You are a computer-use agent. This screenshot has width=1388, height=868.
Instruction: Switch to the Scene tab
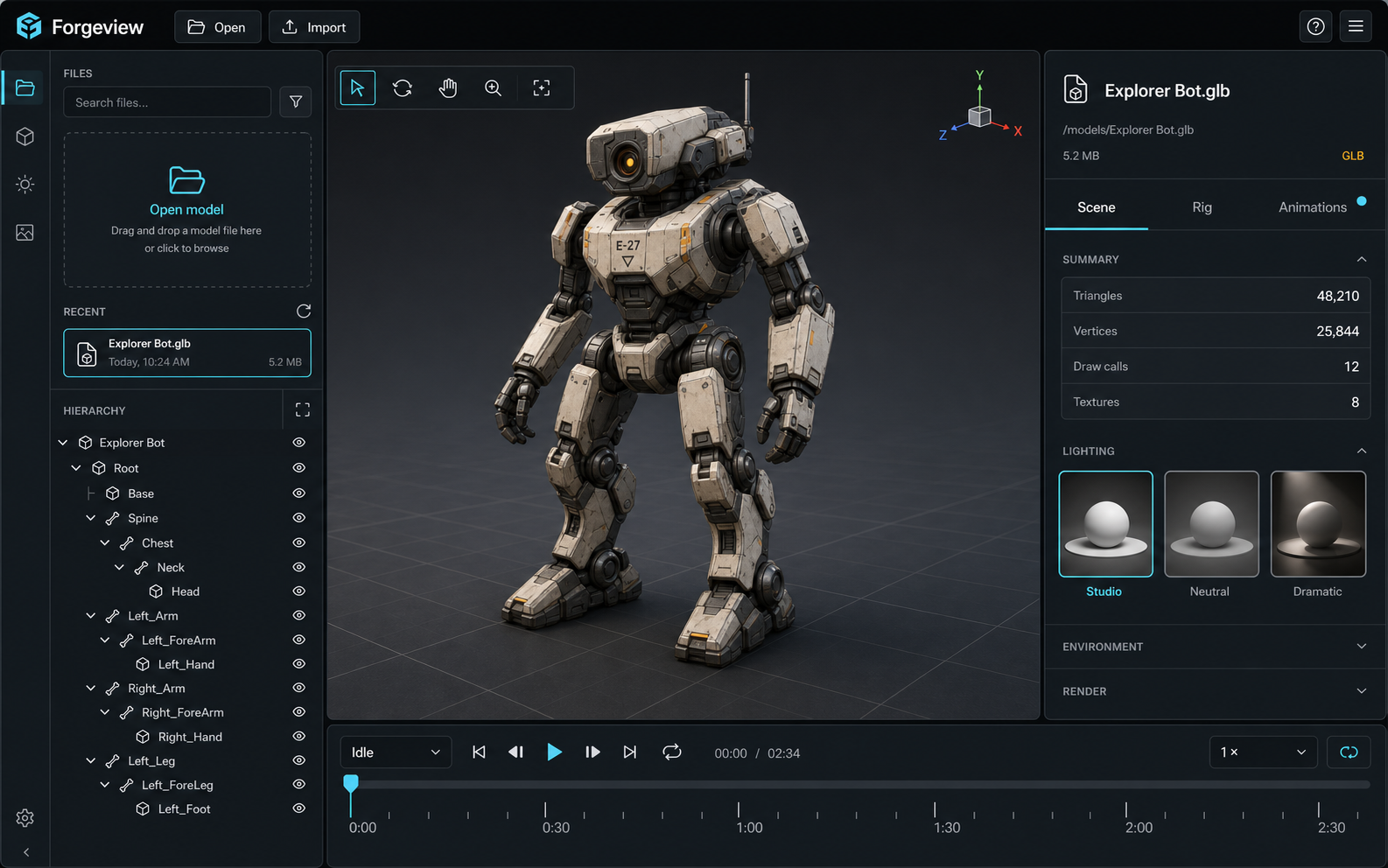1097,207
